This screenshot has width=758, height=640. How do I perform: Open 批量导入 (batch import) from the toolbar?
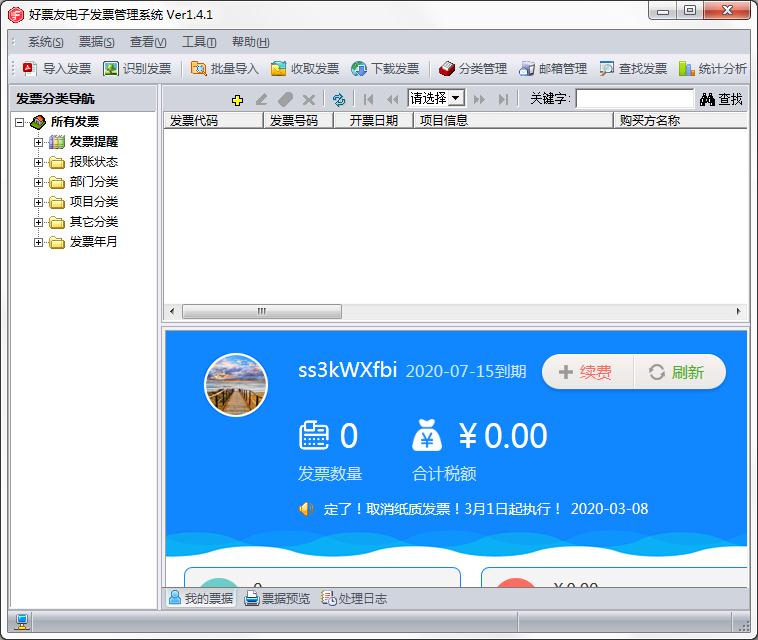click(199, 69)
